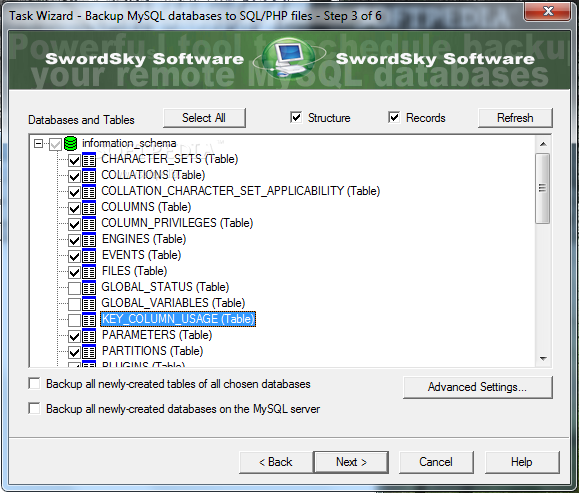Go back with the Back button
579x493 pixels.
[276, 462]
